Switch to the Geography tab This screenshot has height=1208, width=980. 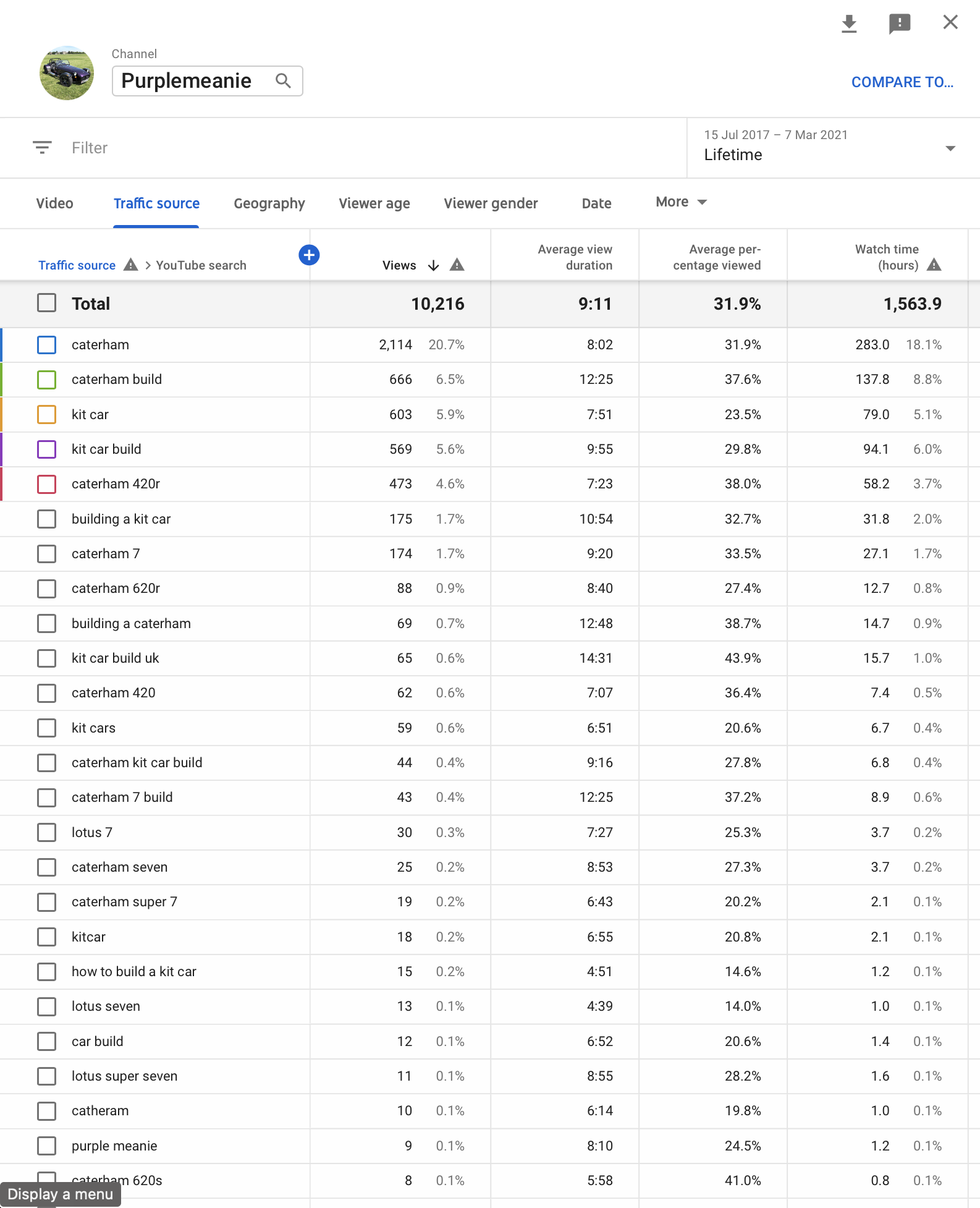pos(269,203)
